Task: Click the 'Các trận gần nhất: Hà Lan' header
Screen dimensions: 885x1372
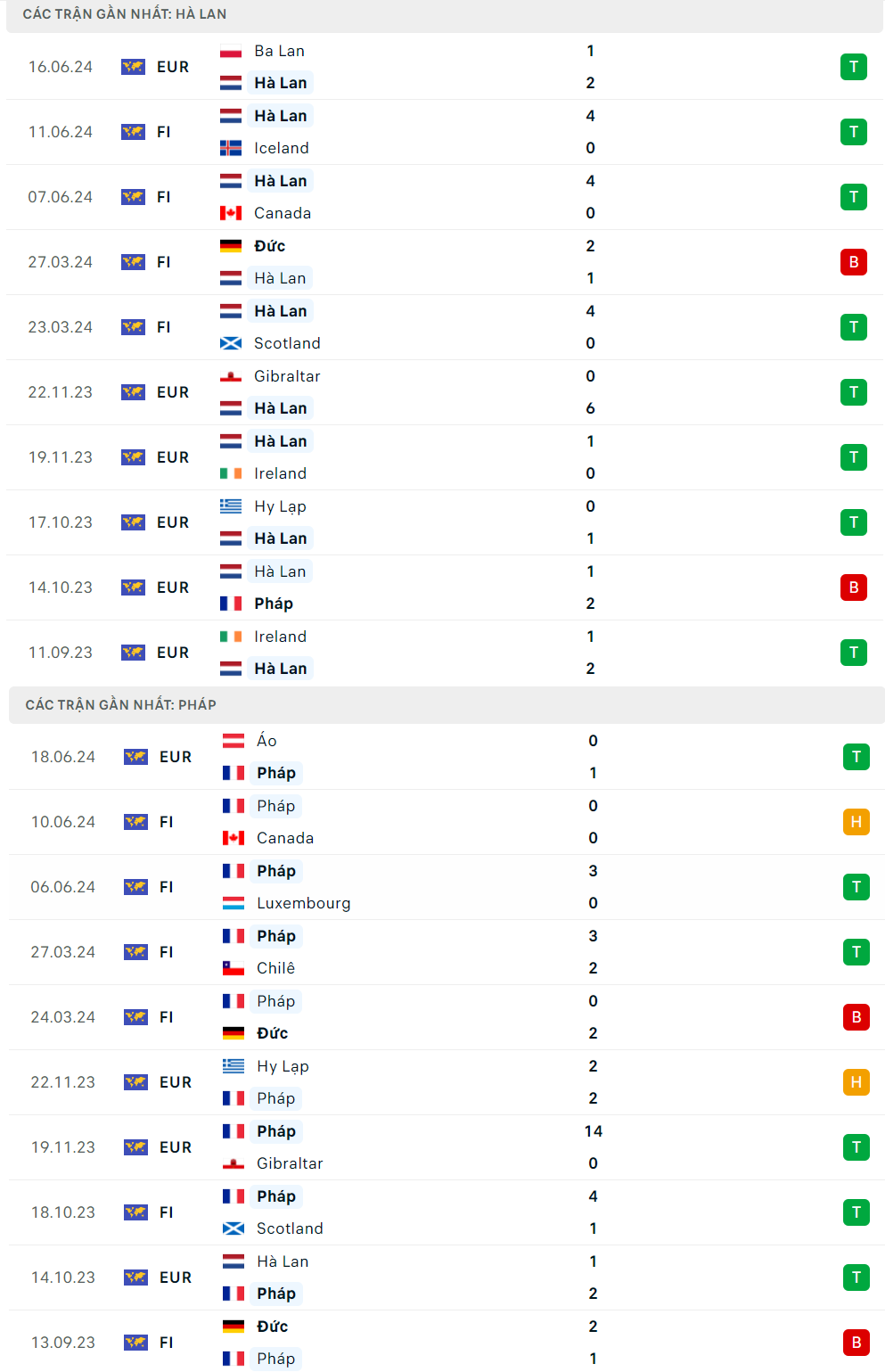Action: pyautogui.click(x=125, y=14)
